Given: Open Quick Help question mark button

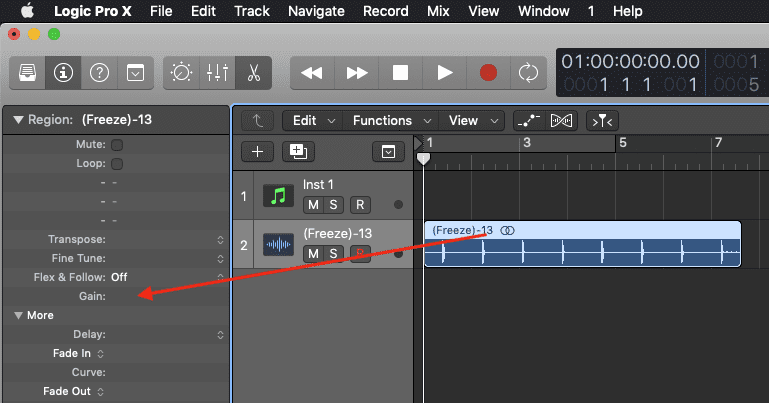Looking at the screenshot, I should click(99, 73).
